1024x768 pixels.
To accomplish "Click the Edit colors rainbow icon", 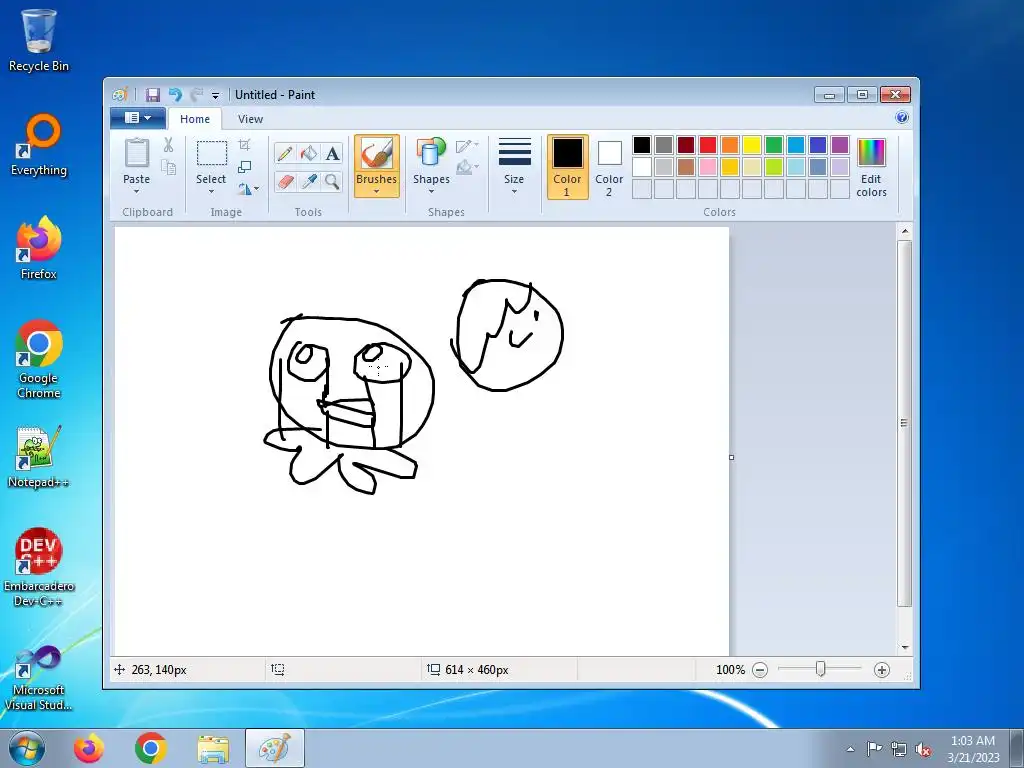I will coord(871,153).
